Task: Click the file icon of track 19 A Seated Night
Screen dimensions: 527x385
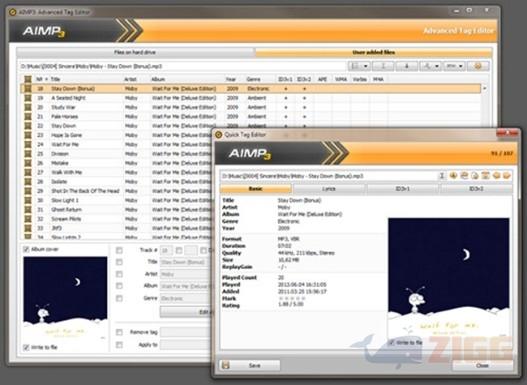Action: (x=28, y=98)
